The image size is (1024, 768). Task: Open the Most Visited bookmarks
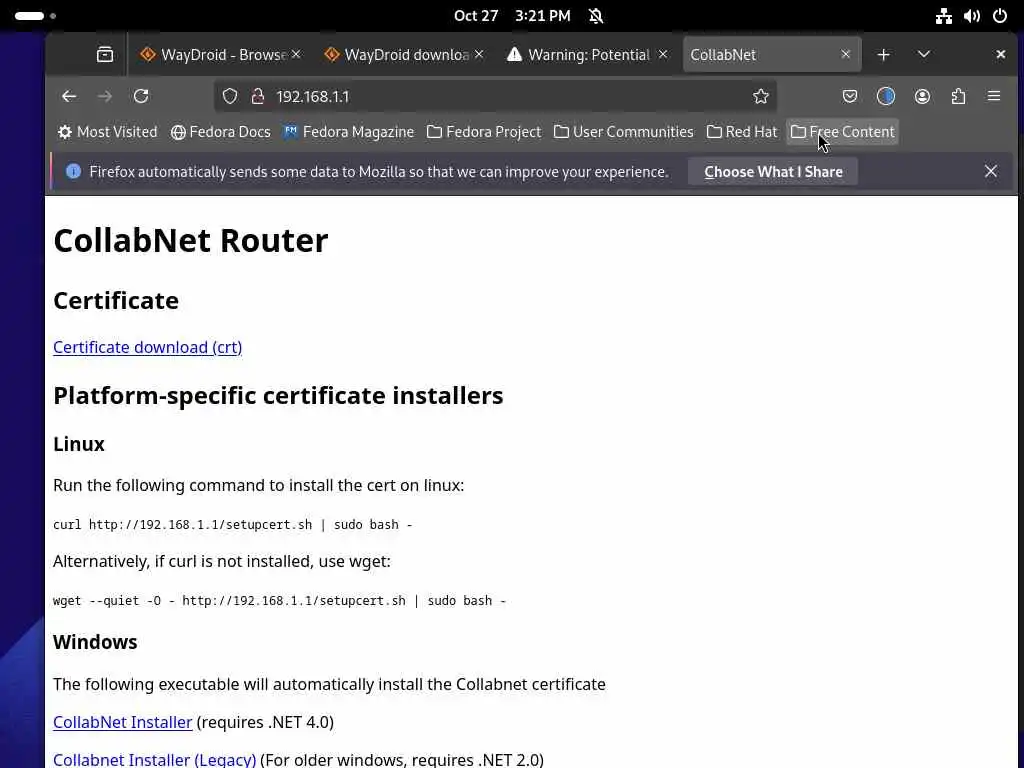click(x=108, y=132)
